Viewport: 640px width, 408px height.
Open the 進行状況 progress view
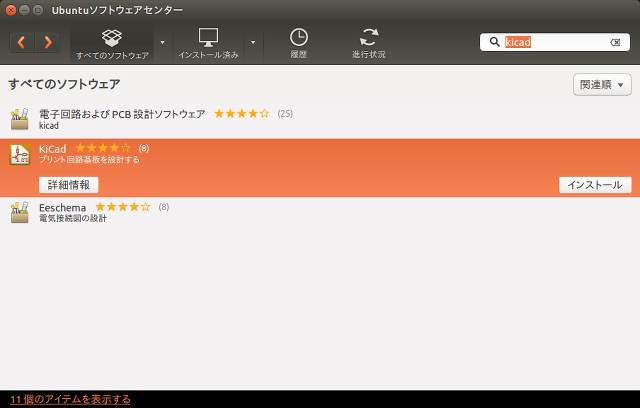[x=369, y=44]
